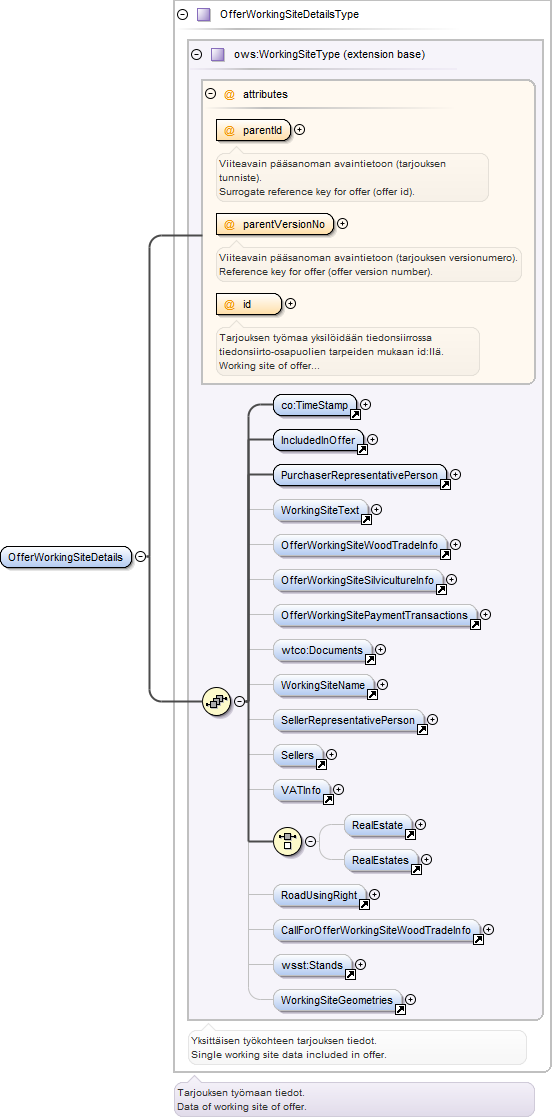The width and height of the screenshot is (553, 1120).
Task: Expand PurchaserRepresentativePerson element
Action: pos(455,474)
